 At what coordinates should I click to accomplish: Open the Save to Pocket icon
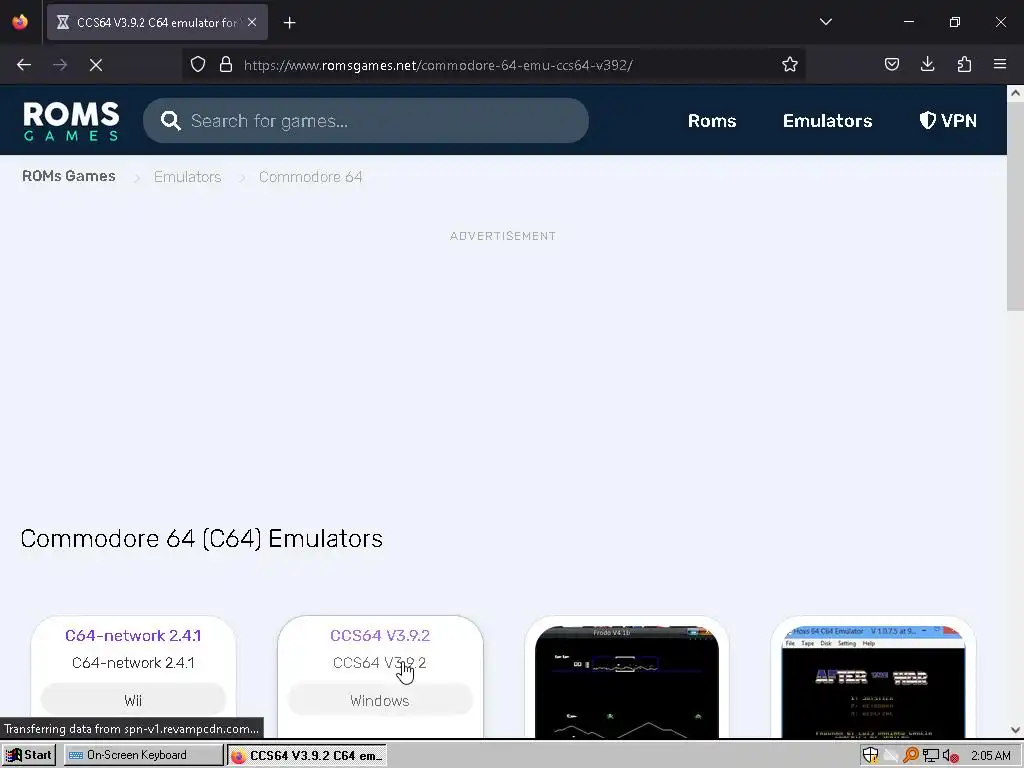891,64
